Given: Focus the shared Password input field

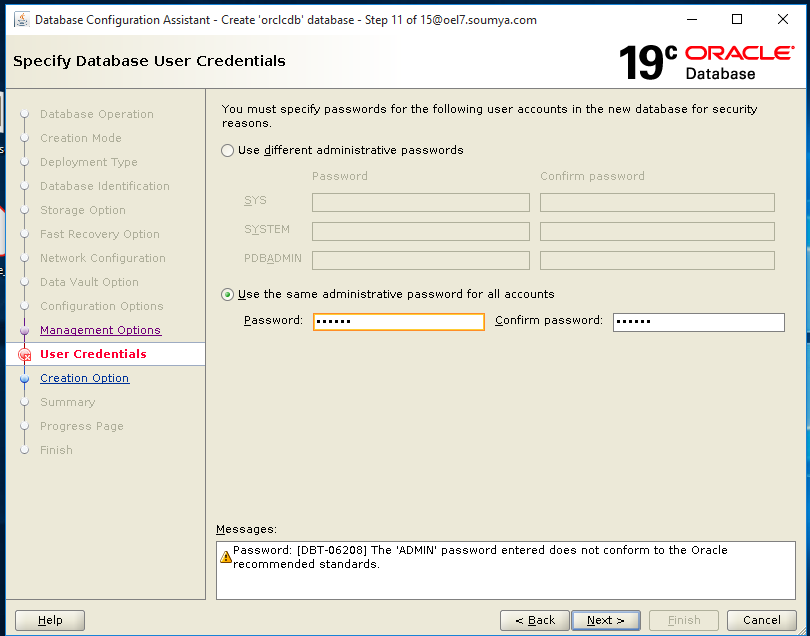Looking at the screenshot, I should (398, 322).
